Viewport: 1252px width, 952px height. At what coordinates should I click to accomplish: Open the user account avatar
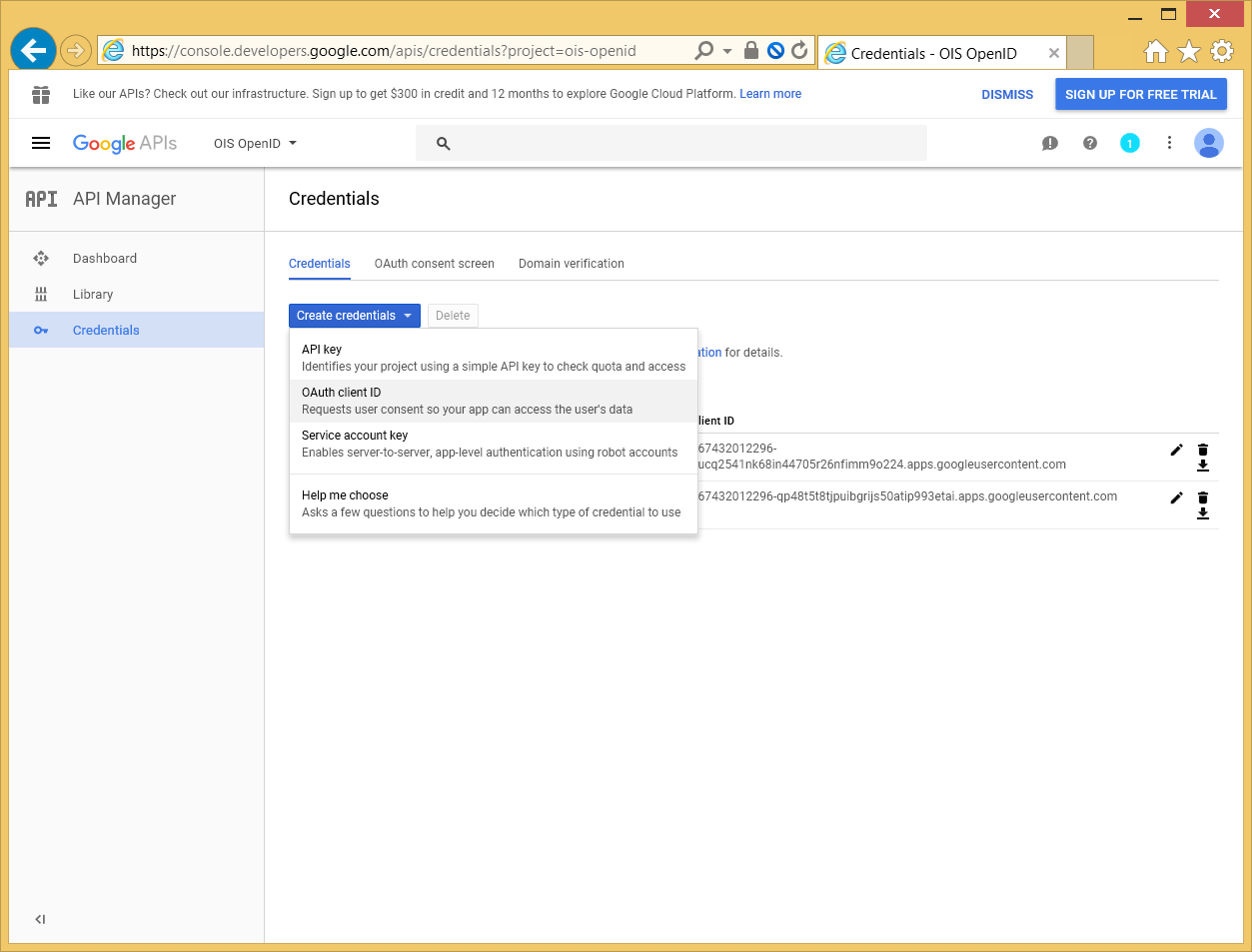pos(1209,143)
